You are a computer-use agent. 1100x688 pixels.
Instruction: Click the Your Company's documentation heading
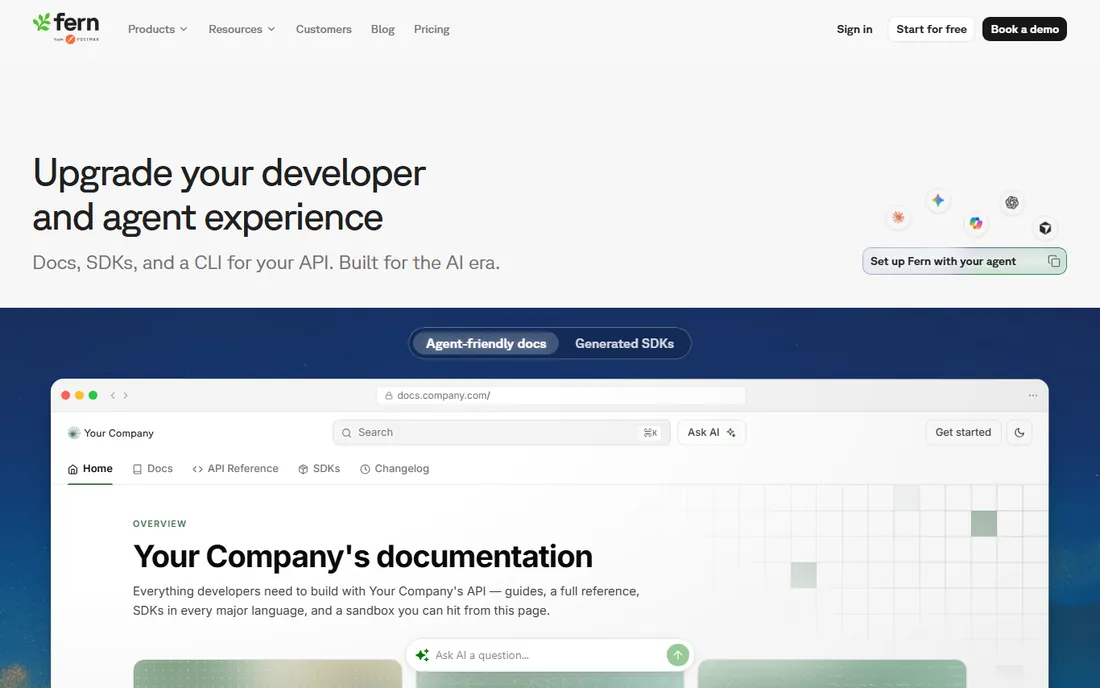click(363, 557)
